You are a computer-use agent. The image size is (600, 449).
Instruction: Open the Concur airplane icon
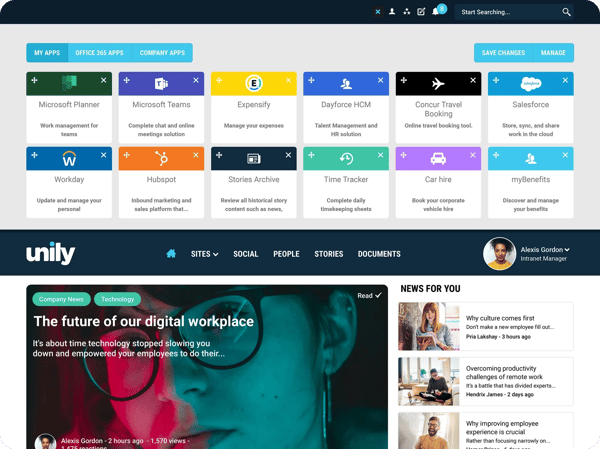438,83
